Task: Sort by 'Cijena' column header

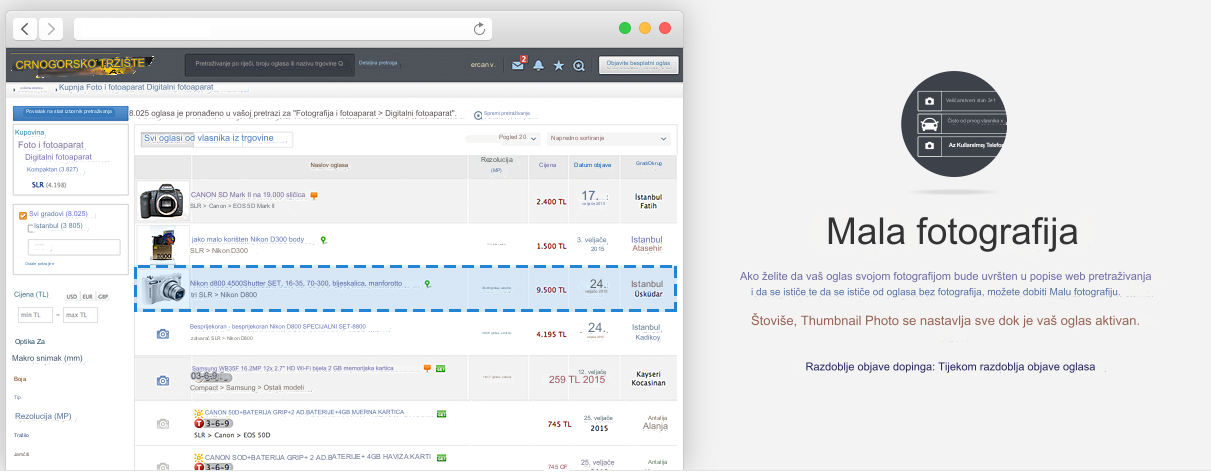Action: [x=548, y=165]
